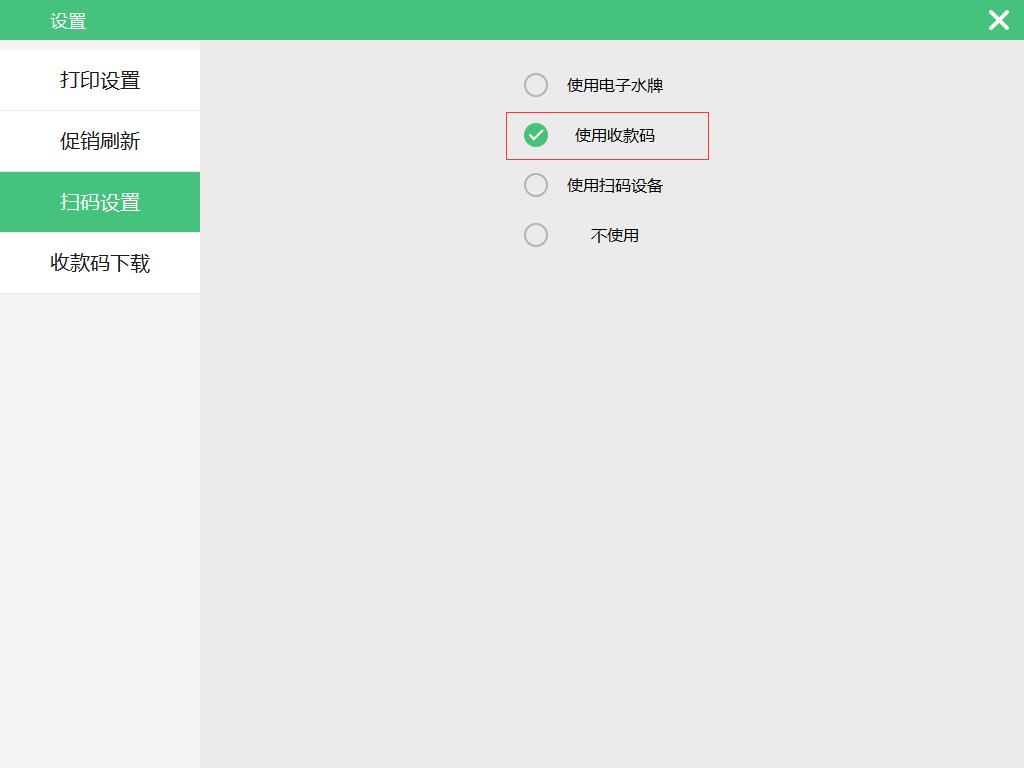
Task: Select the 不使用 radio button
Action: pos(536,235)
